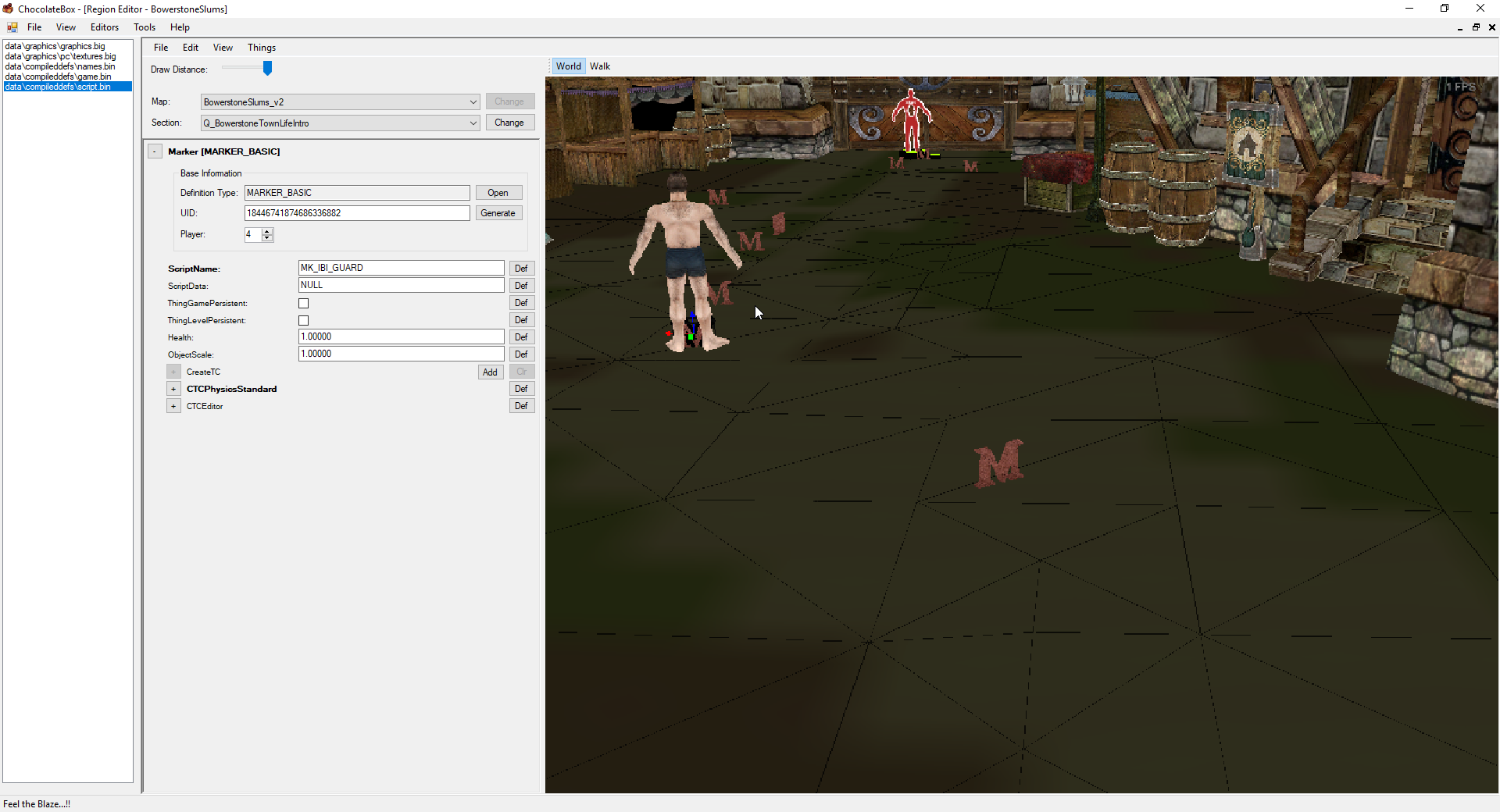The width and height of the screenshot is (1500, 812).
Task: Open the main File menu
Action: (34, 27)
